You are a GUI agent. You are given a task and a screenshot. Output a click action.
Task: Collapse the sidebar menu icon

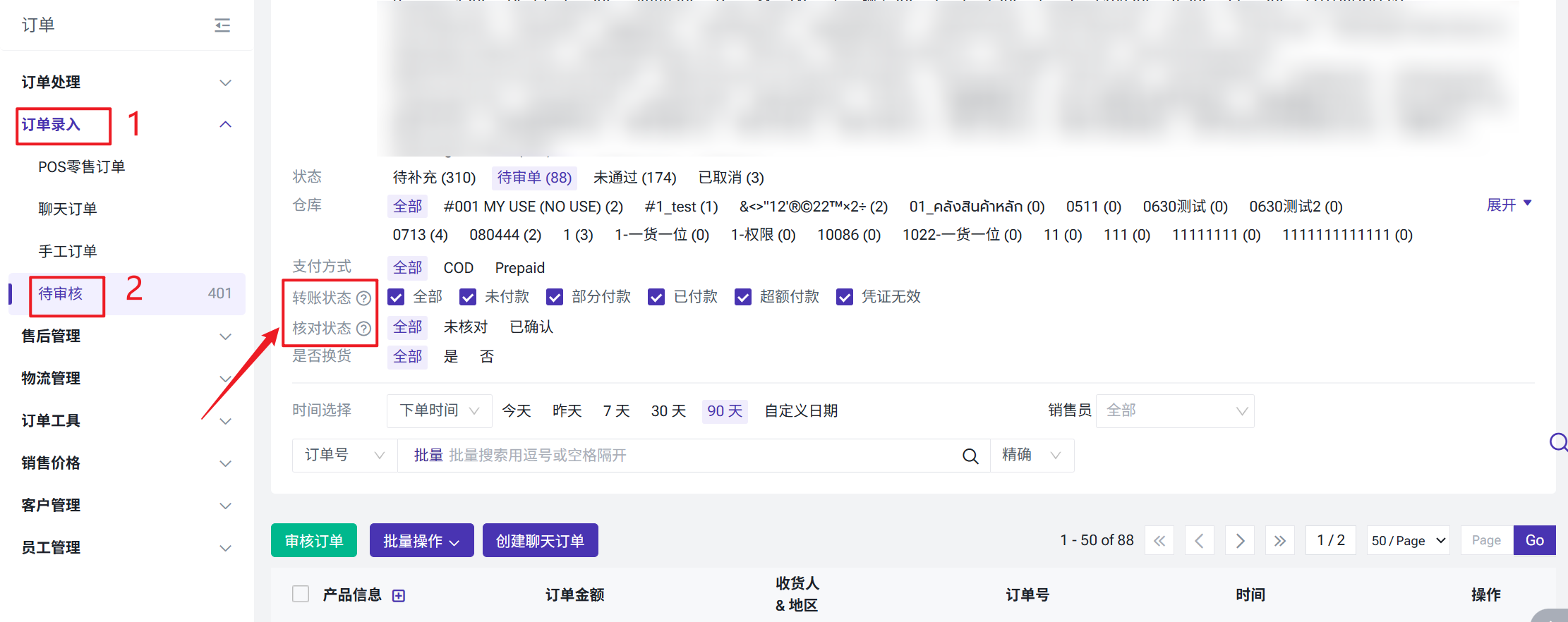222,25
